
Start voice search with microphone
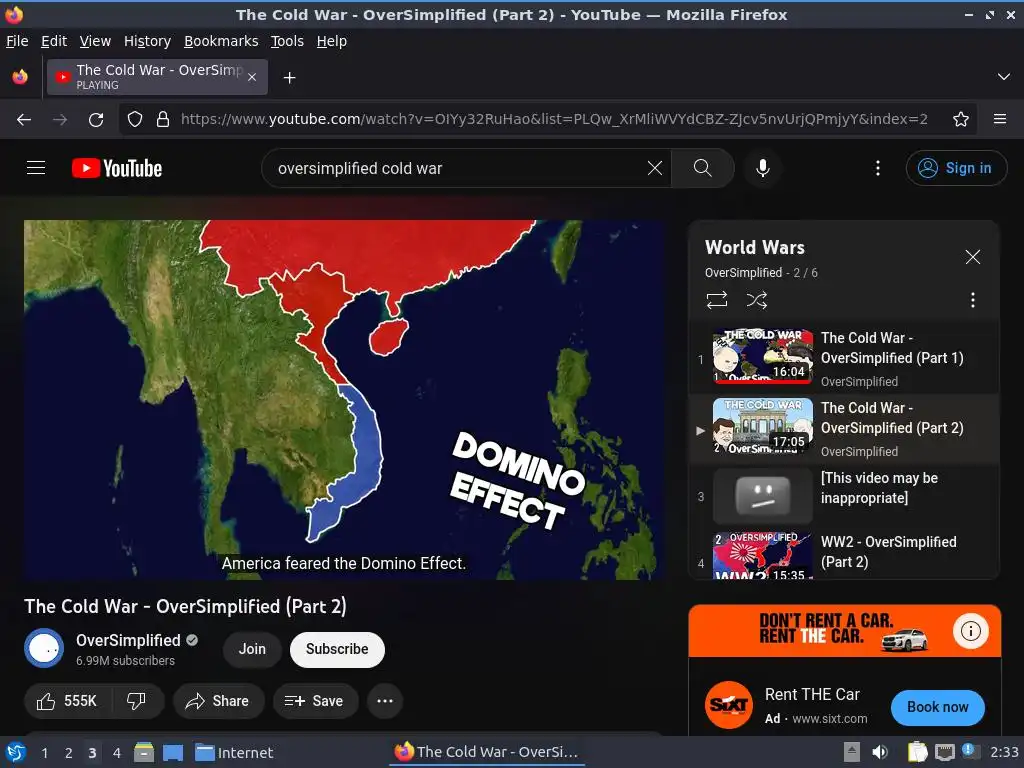point(762,168)
